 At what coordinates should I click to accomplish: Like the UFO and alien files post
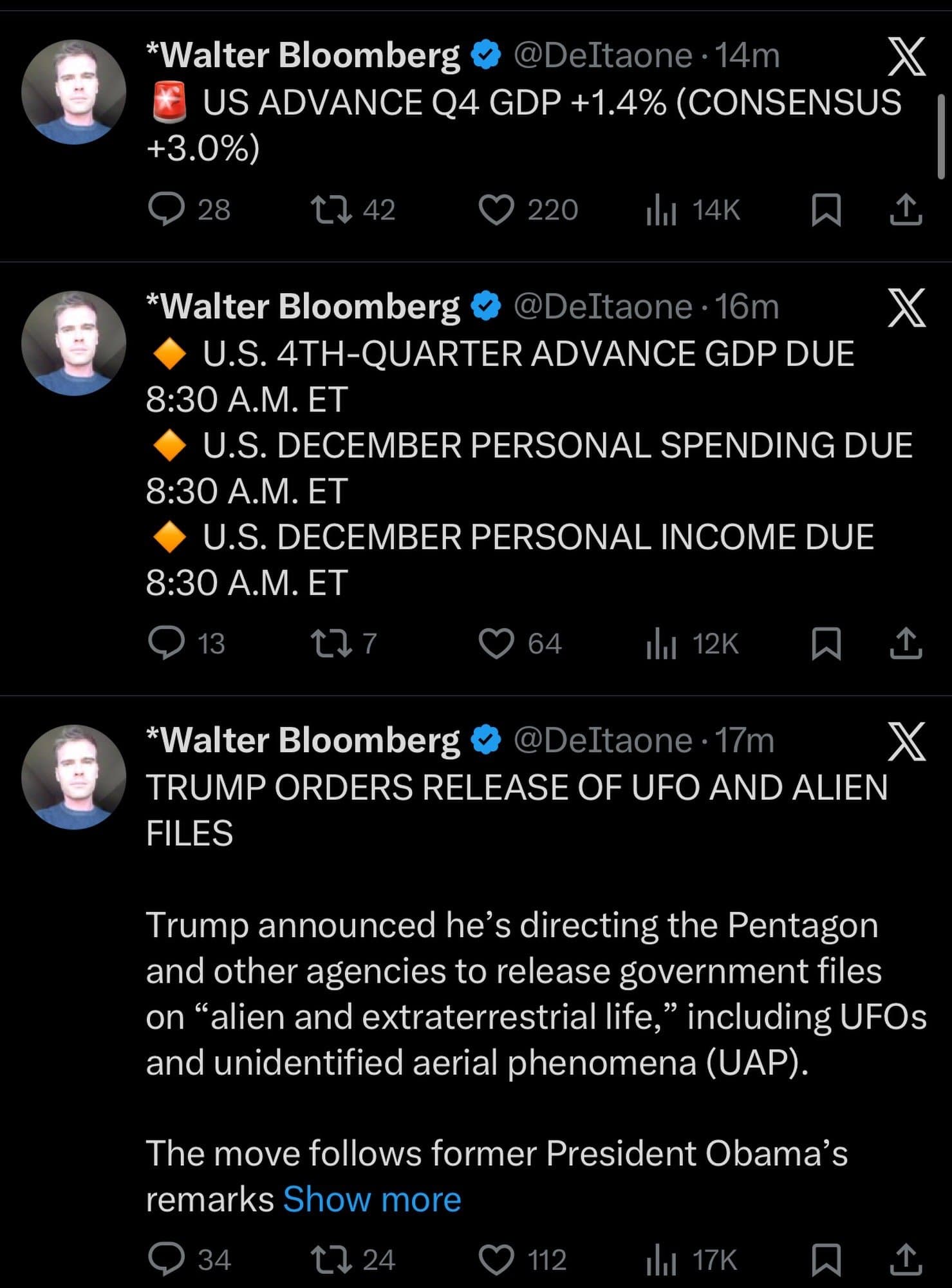pos(496,1260)
